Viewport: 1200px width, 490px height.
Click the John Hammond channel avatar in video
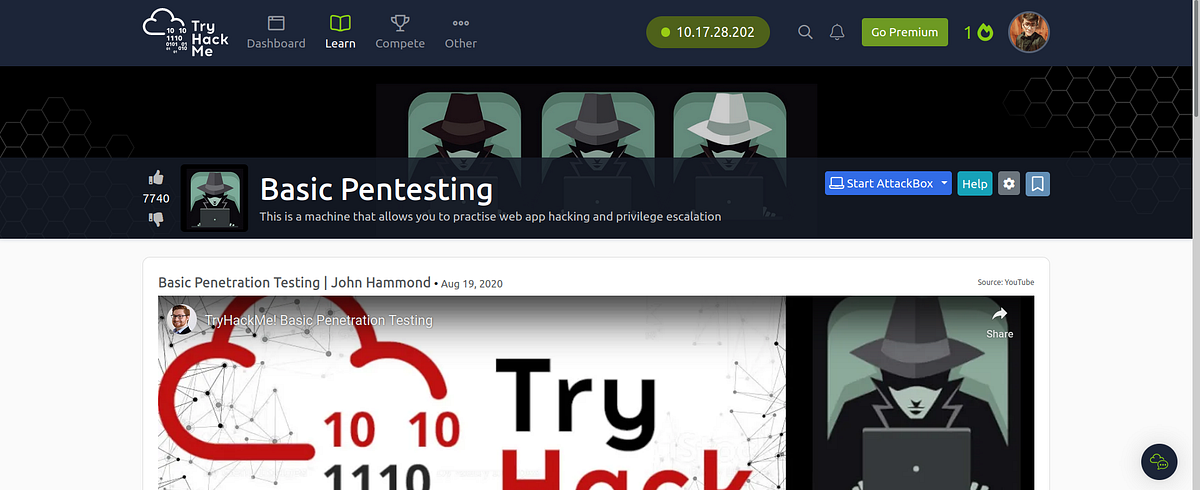[182, 320]
